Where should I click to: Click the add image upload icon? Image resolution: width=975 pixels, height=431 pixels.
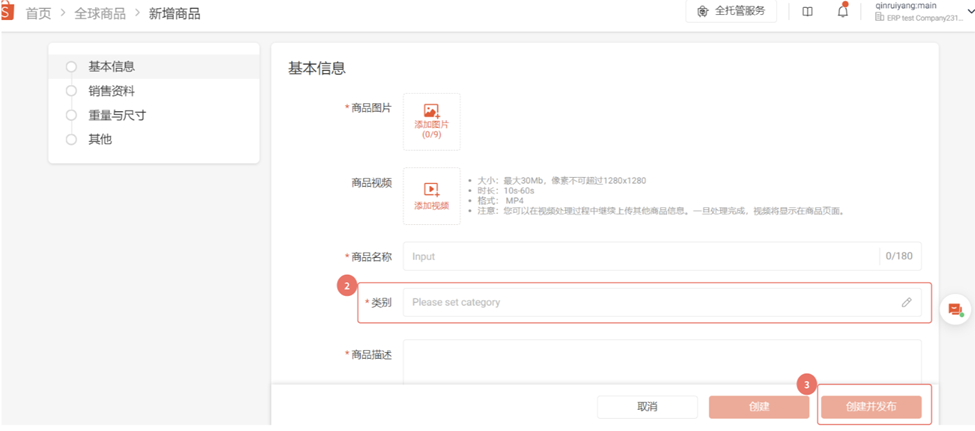coord(431,112)
